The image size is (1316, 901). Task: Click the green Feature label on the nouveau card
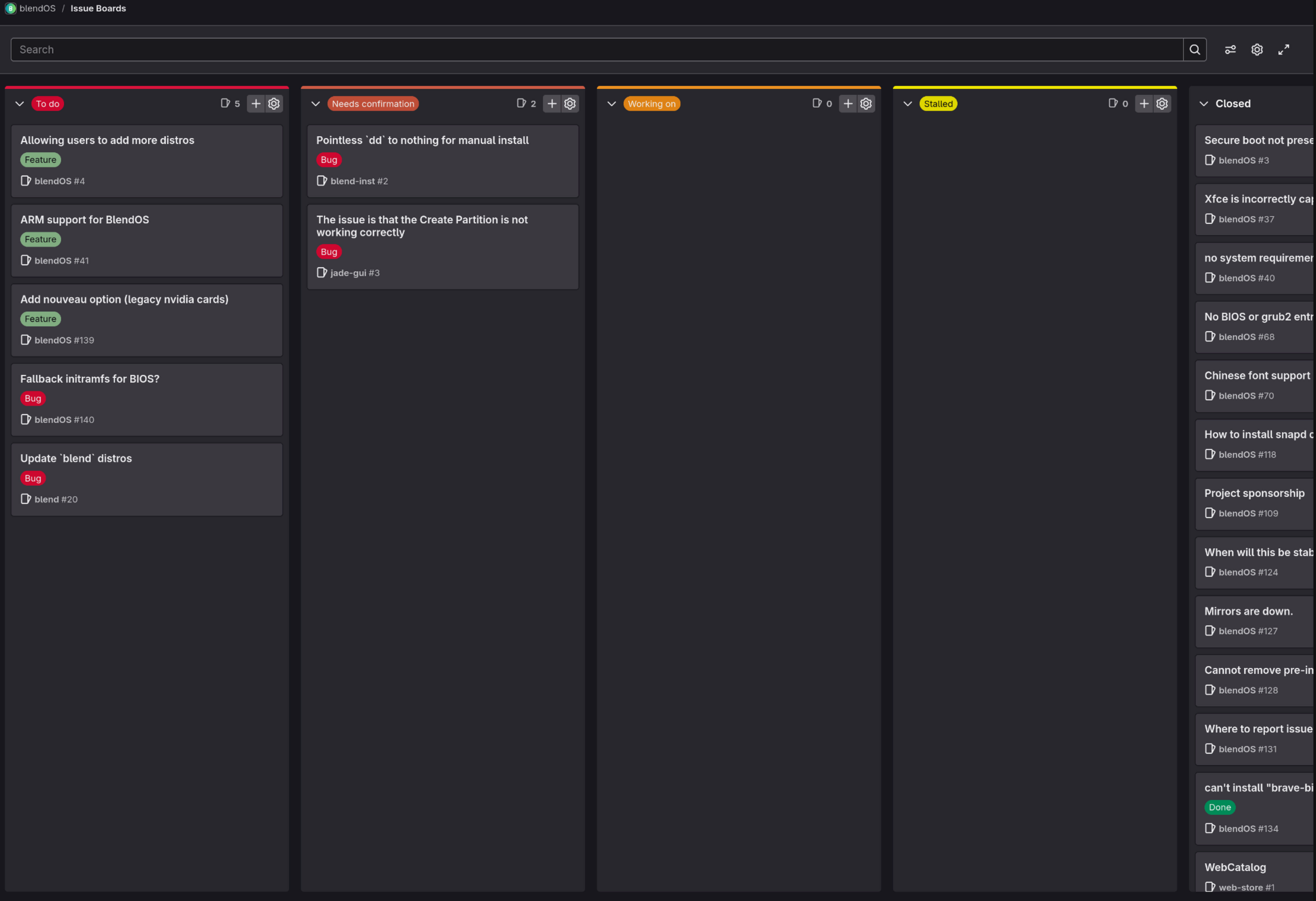click(x=40, y=318)
